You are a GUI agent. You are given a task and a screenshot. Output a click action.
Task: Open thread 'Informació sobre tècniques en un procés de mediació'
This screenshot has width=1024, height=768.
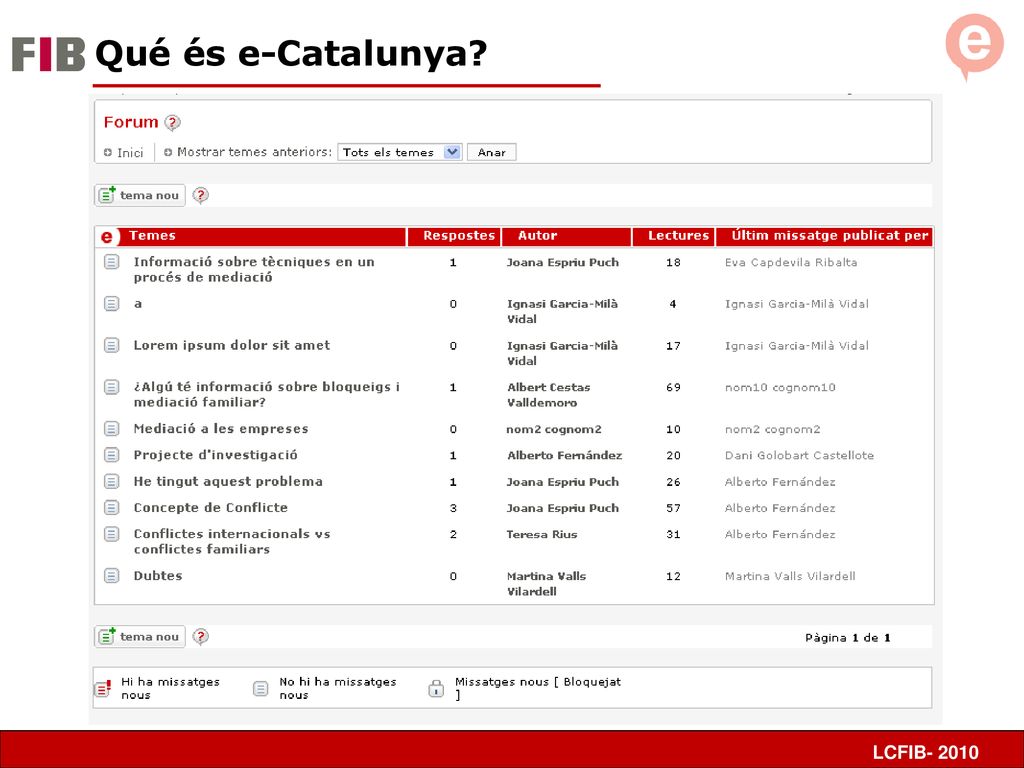pyautogui.click(x=254, y=270)
